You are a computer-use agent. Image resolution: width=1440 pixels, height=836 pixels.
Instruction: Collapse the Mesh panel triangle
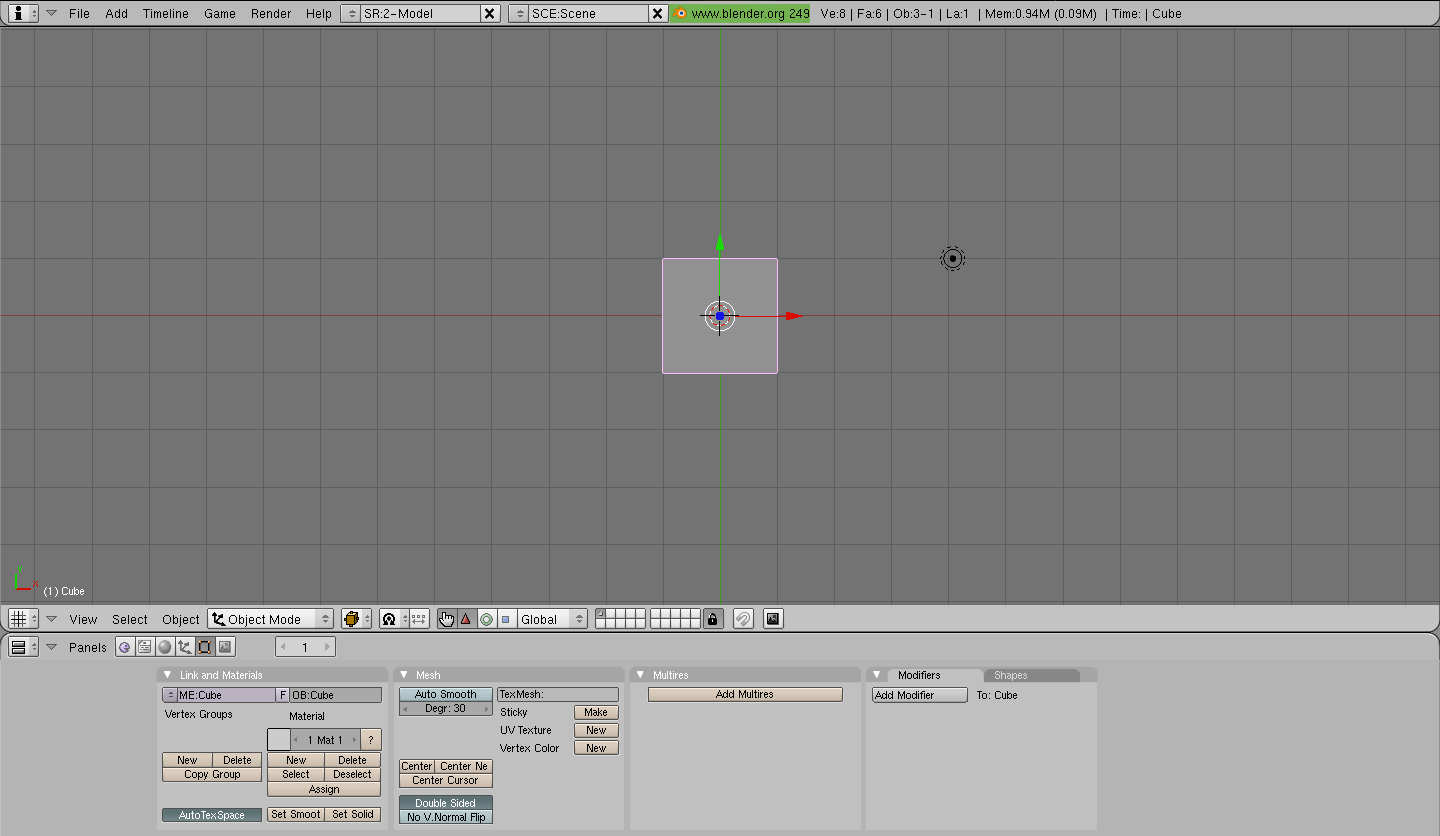pos(403,675)
